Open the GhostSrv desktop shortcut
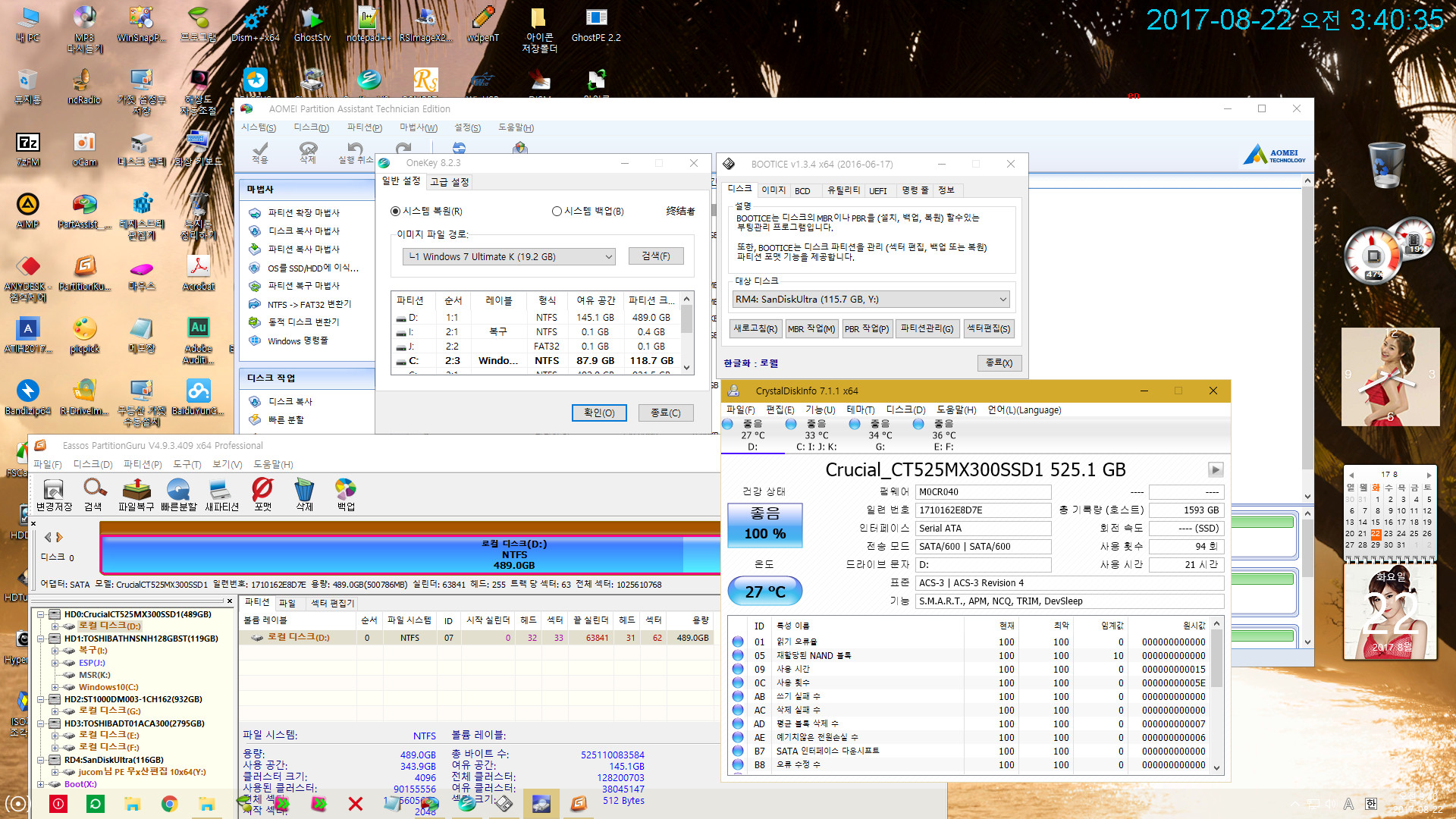This screenshot has height=819, width=1456. pyautogui.click(x=312, y=24)
